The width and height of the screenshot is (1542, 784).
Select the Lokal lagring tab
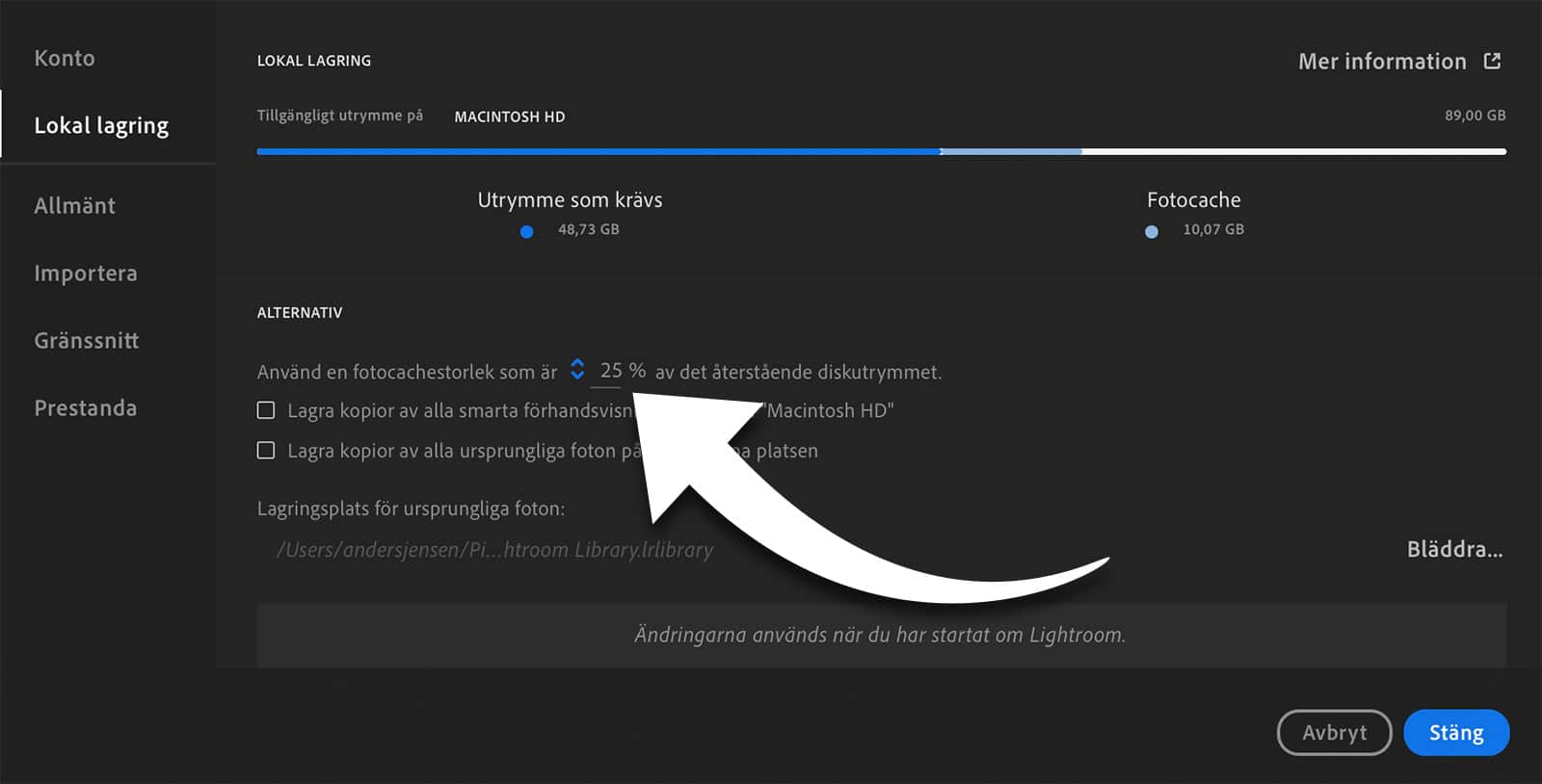(101, 125)
